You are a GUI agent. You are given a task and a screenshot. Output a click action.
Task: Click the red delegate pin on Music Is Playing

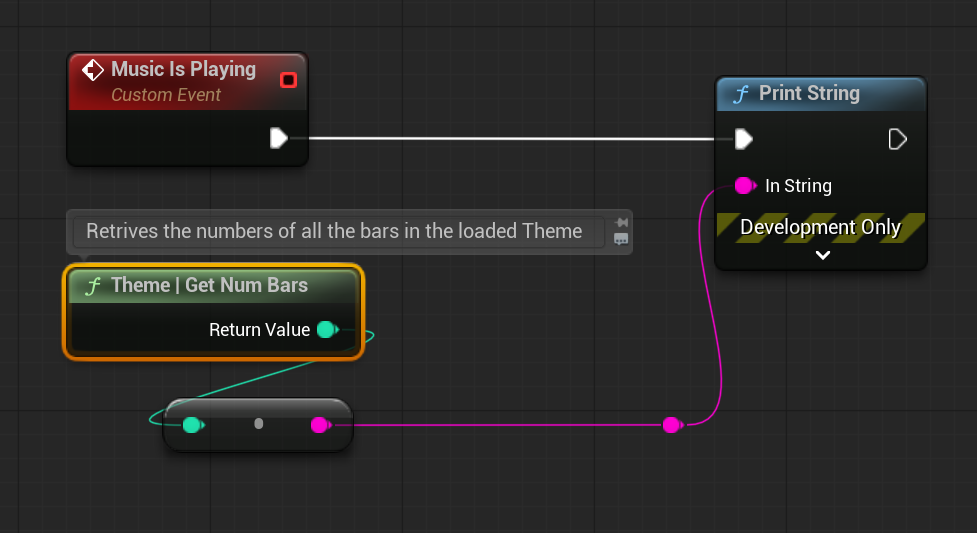(288, 80)
